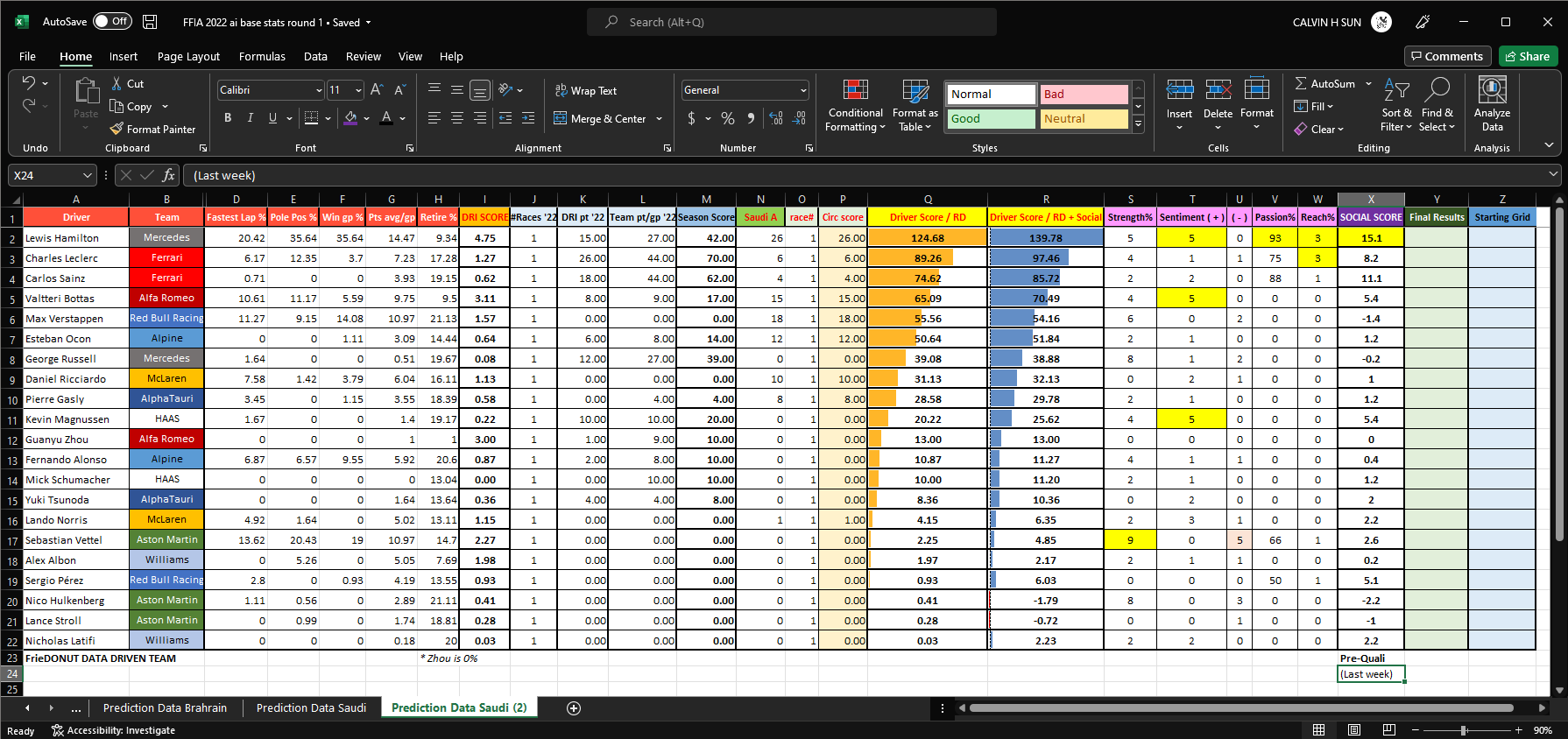The image size is (1568, 739).
Task: Click Decrease Decimal icon
Action: (799, 117)
